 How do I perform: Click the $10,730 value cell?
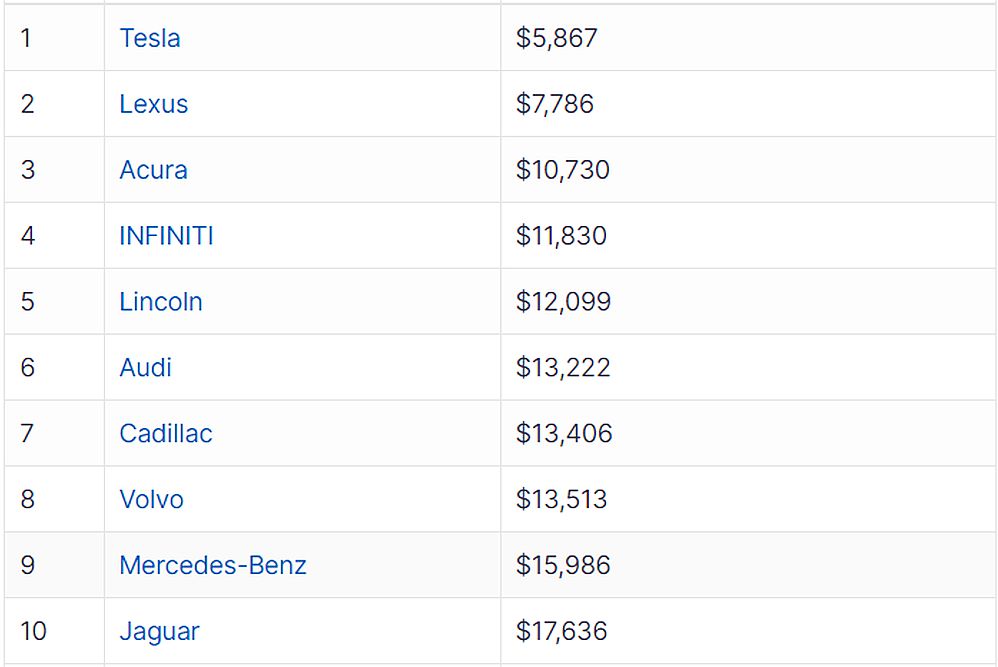[748, 170]
